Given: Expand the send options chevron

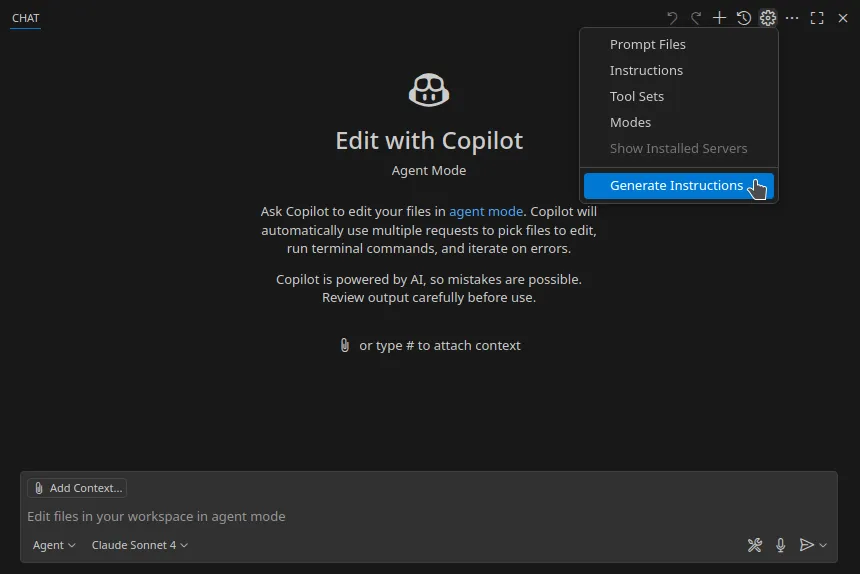Looking at the screenshot, I should [823, 545].
